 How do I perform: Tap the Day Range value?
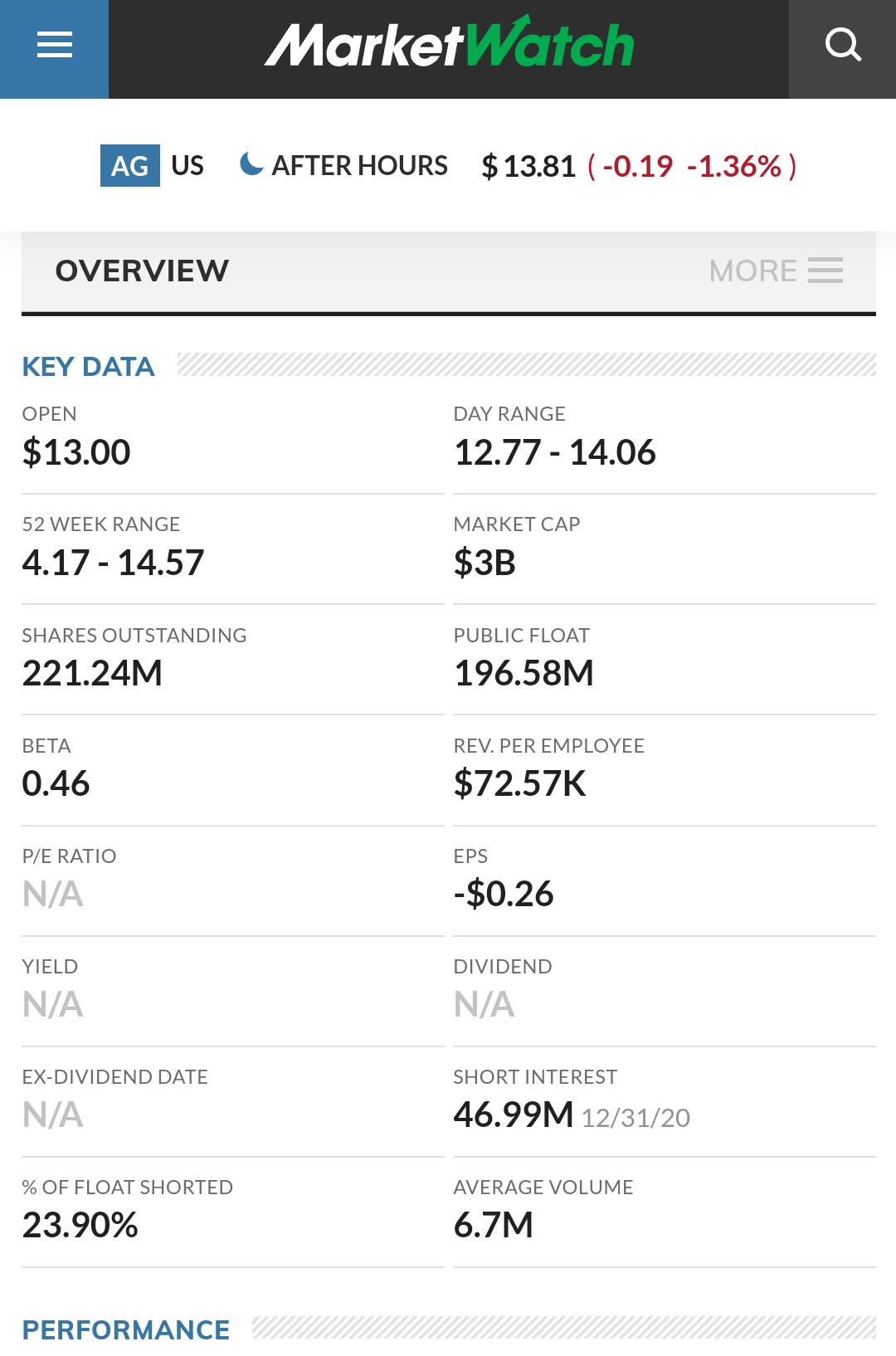[554, 452]
